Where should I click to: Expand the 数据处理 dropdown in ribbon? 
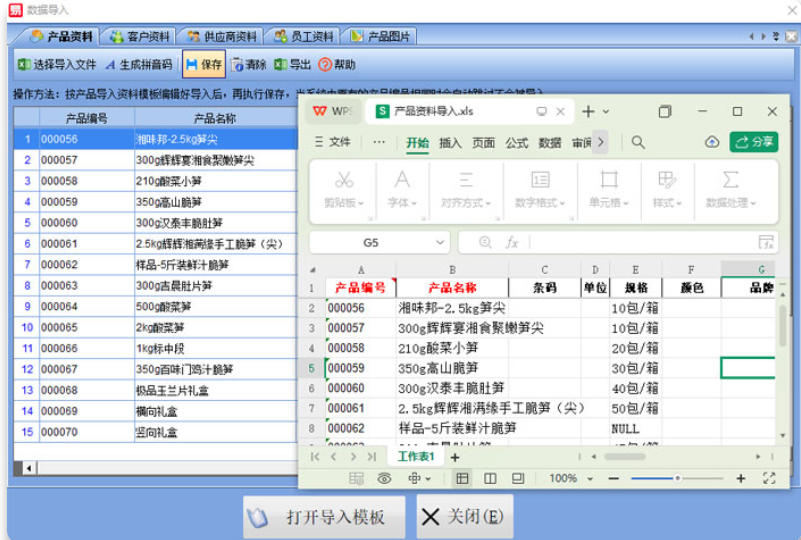[731, 189]
